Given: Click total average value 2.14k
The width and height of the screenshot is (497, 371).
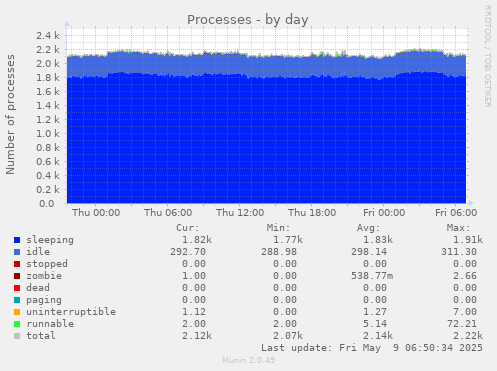Looking at the screenshot, I should [x=378, y=336].
